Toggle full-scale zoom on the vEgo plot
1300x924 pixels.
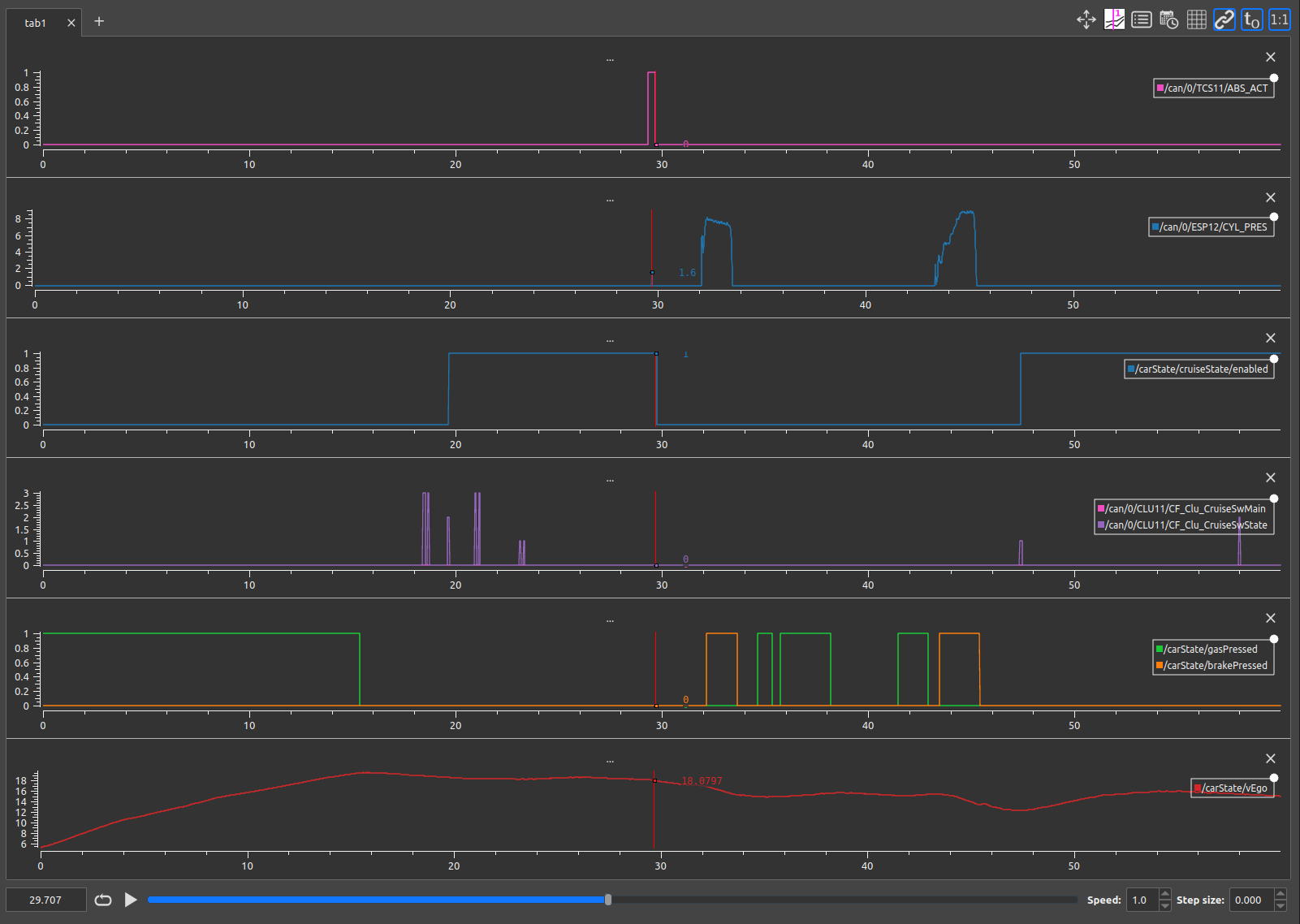[x=1274, y=778]
